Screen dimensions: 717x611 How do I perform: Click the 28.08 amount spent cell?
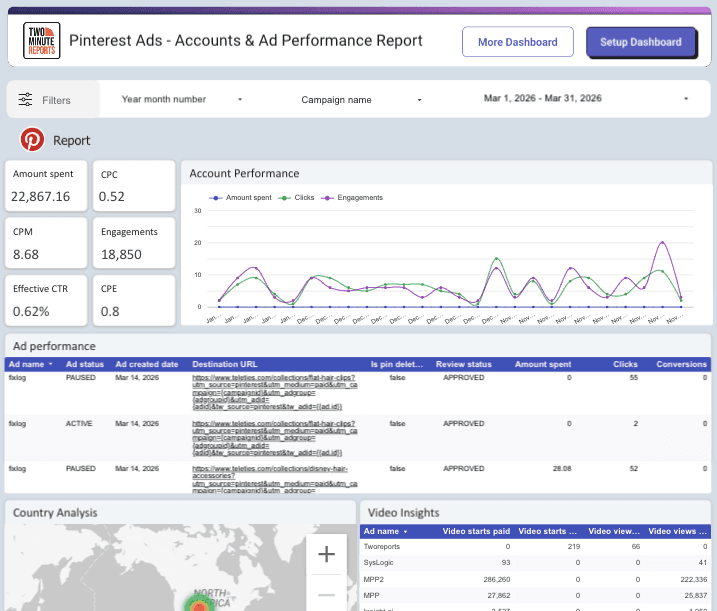click(x=562, y=468)
